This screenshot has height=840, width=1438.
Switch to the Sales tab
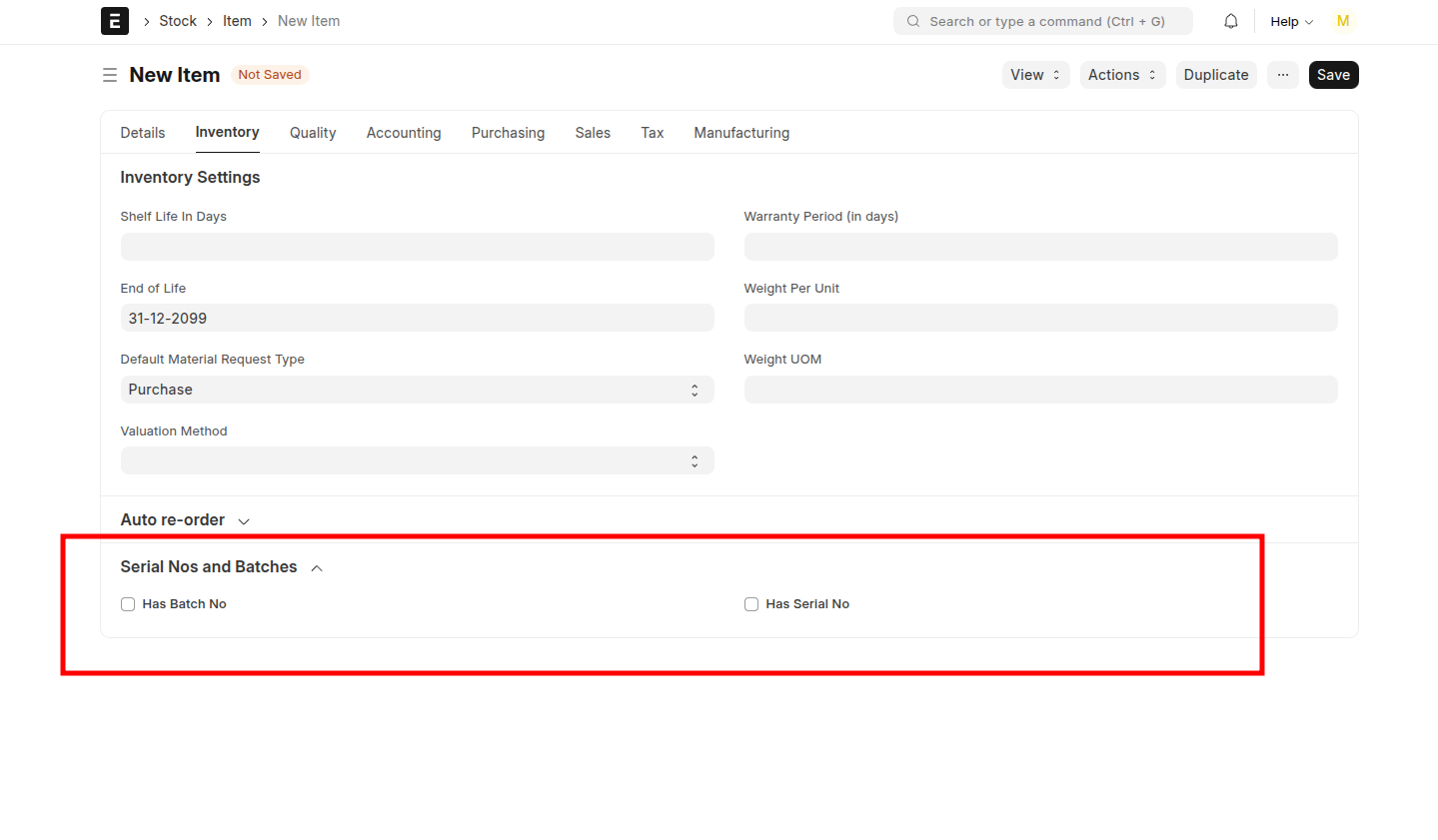pos(593,133)
